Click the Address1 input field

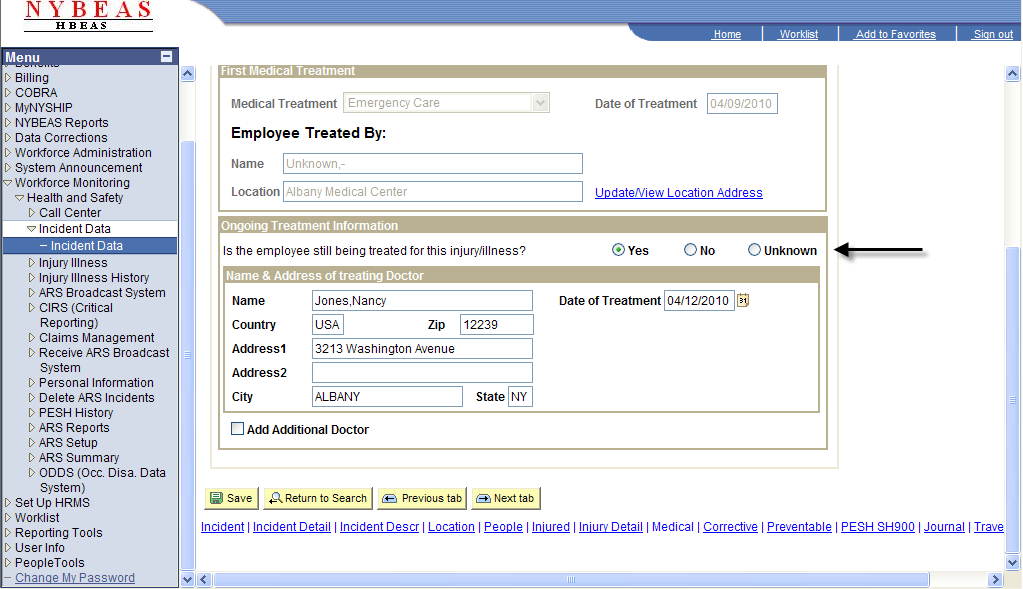[422, 348]
